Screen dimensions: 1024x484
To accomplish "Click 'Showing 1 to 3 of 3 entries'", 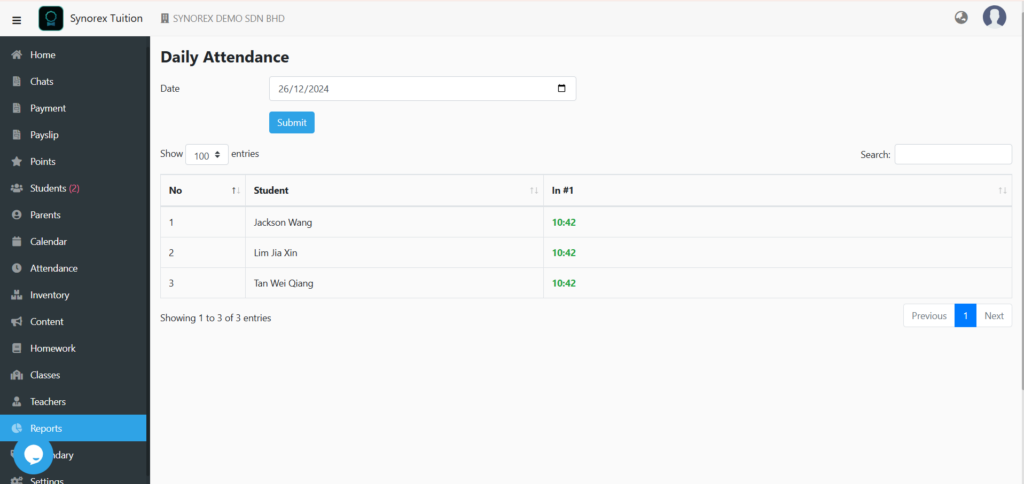I will pos(216,318).
